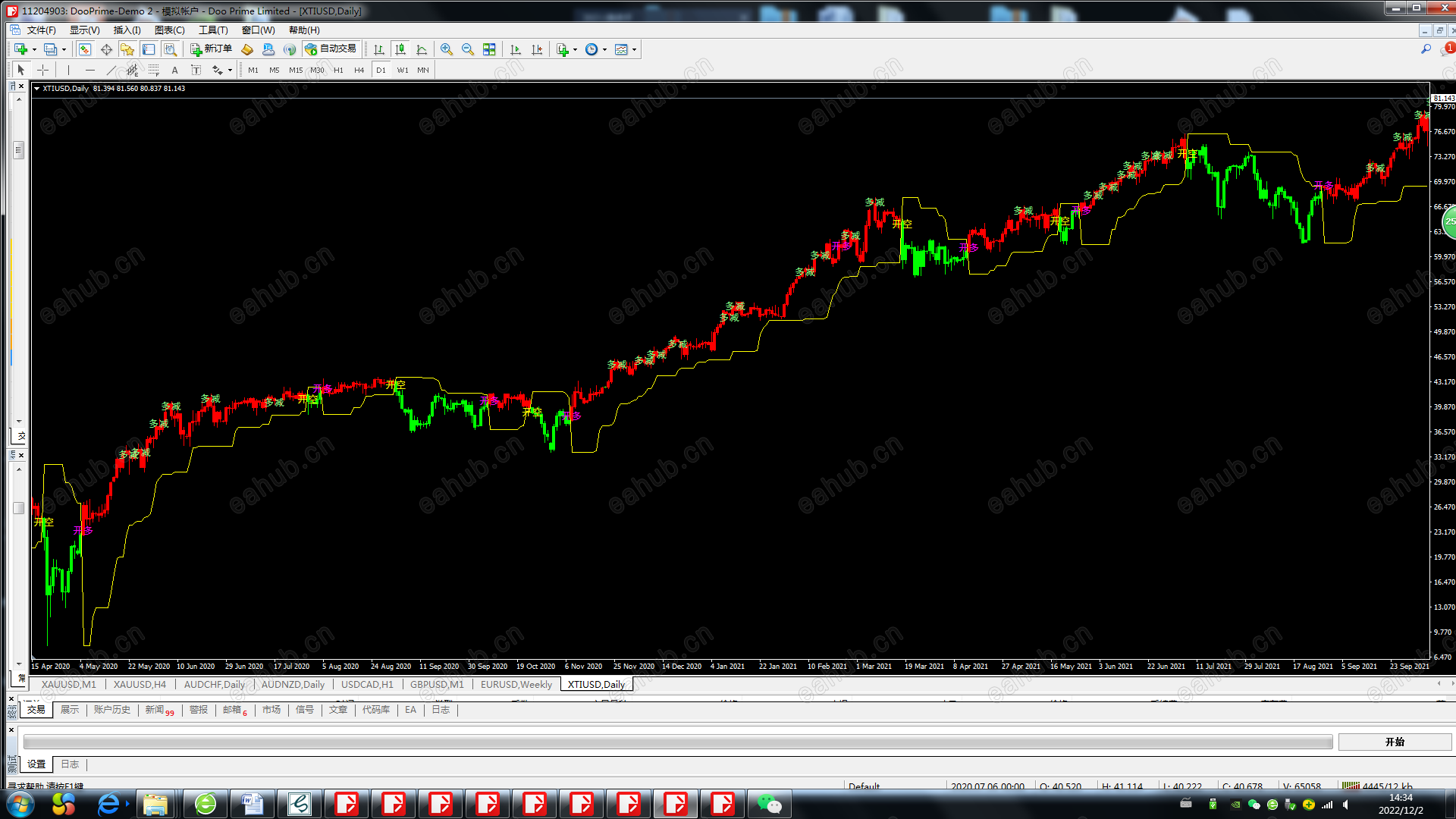Viewport: 1456px width, 819px height.
Task: Switch to the EURUSD,Weekly chart tab
Action: coord(516,684)
